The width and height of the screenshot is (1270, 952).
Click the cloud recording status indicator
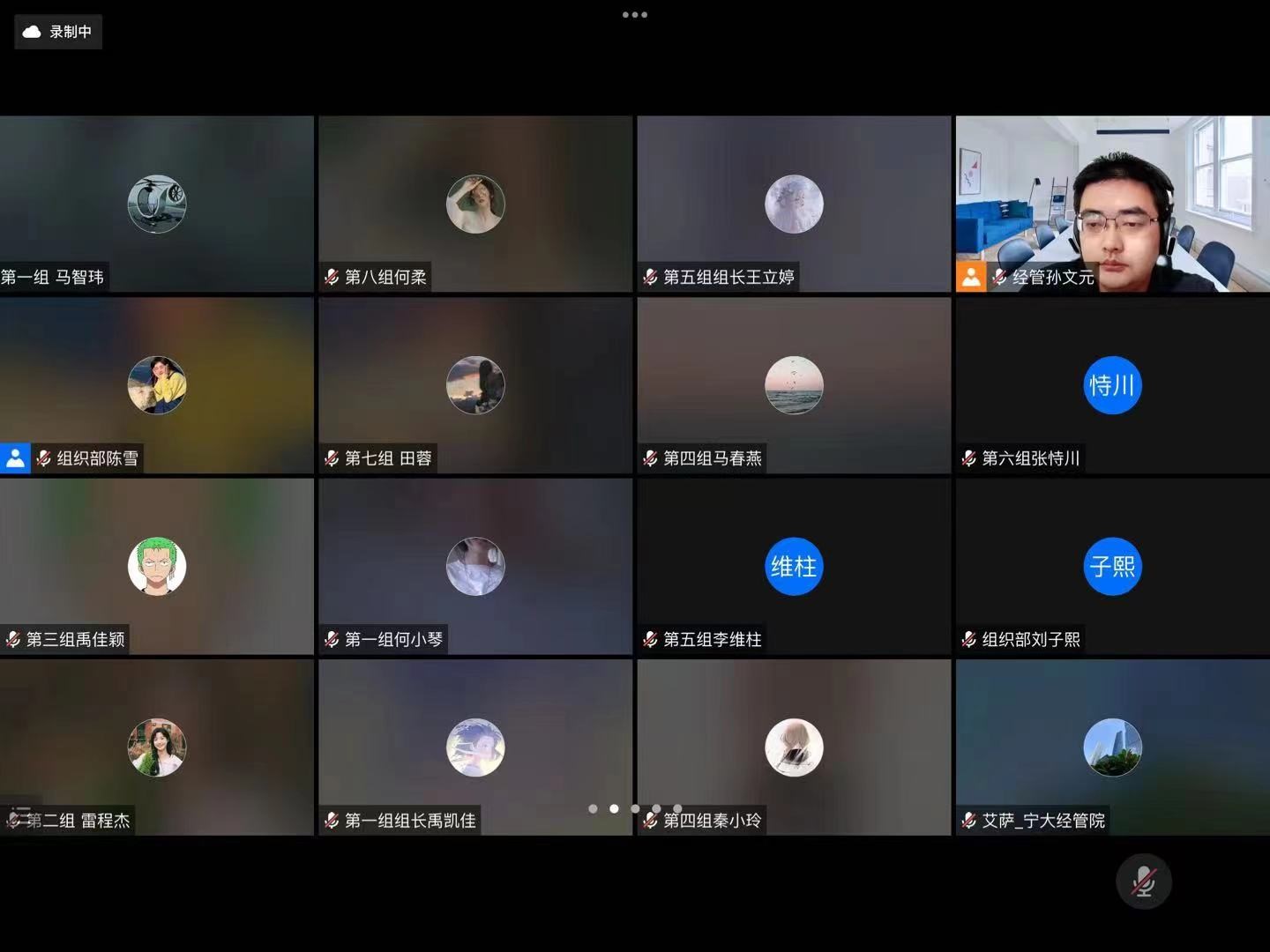pos(57,32)
